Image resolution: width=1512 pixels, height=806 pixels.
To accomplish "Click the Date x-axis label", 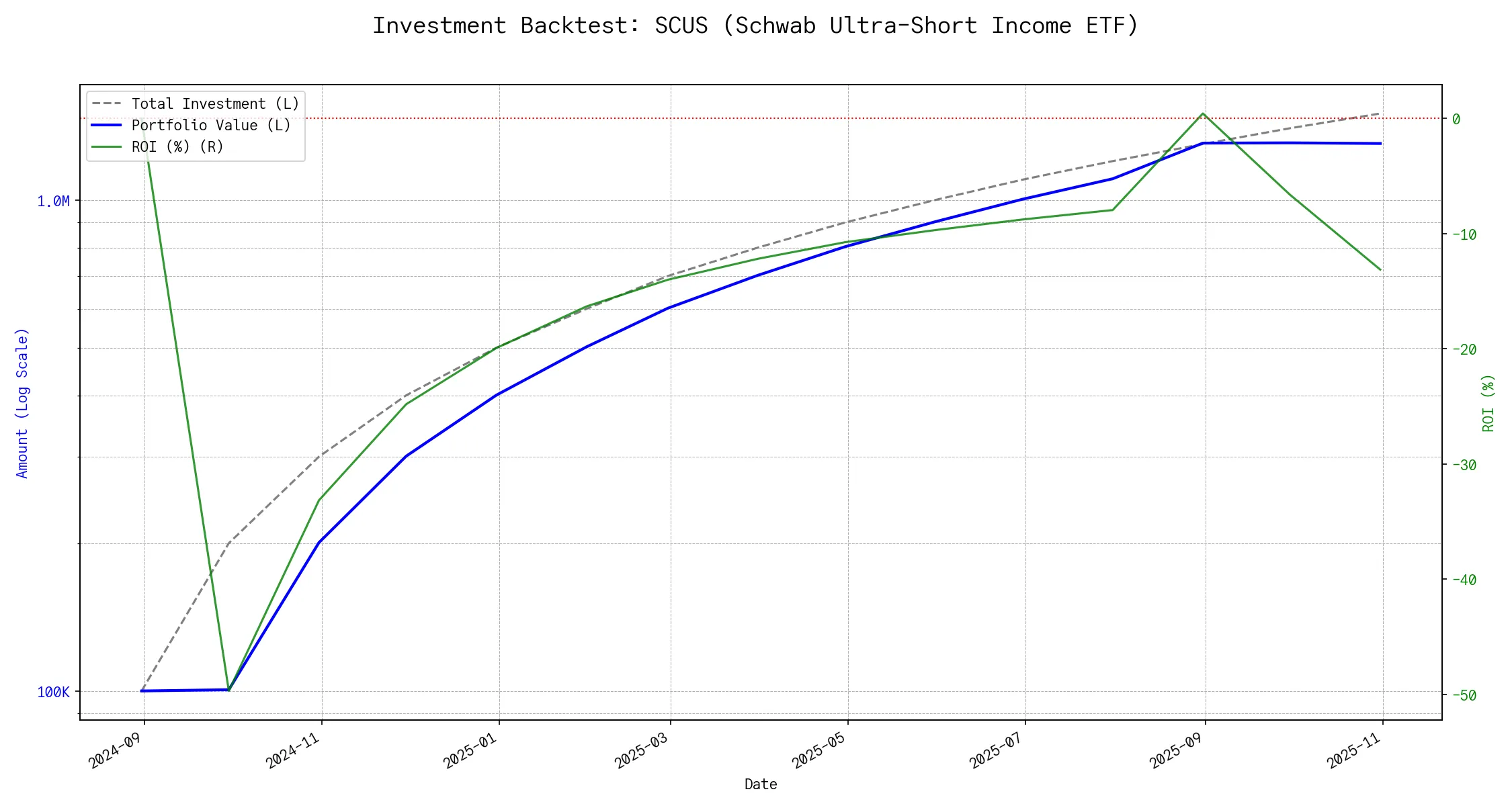I will coord(761,785).
